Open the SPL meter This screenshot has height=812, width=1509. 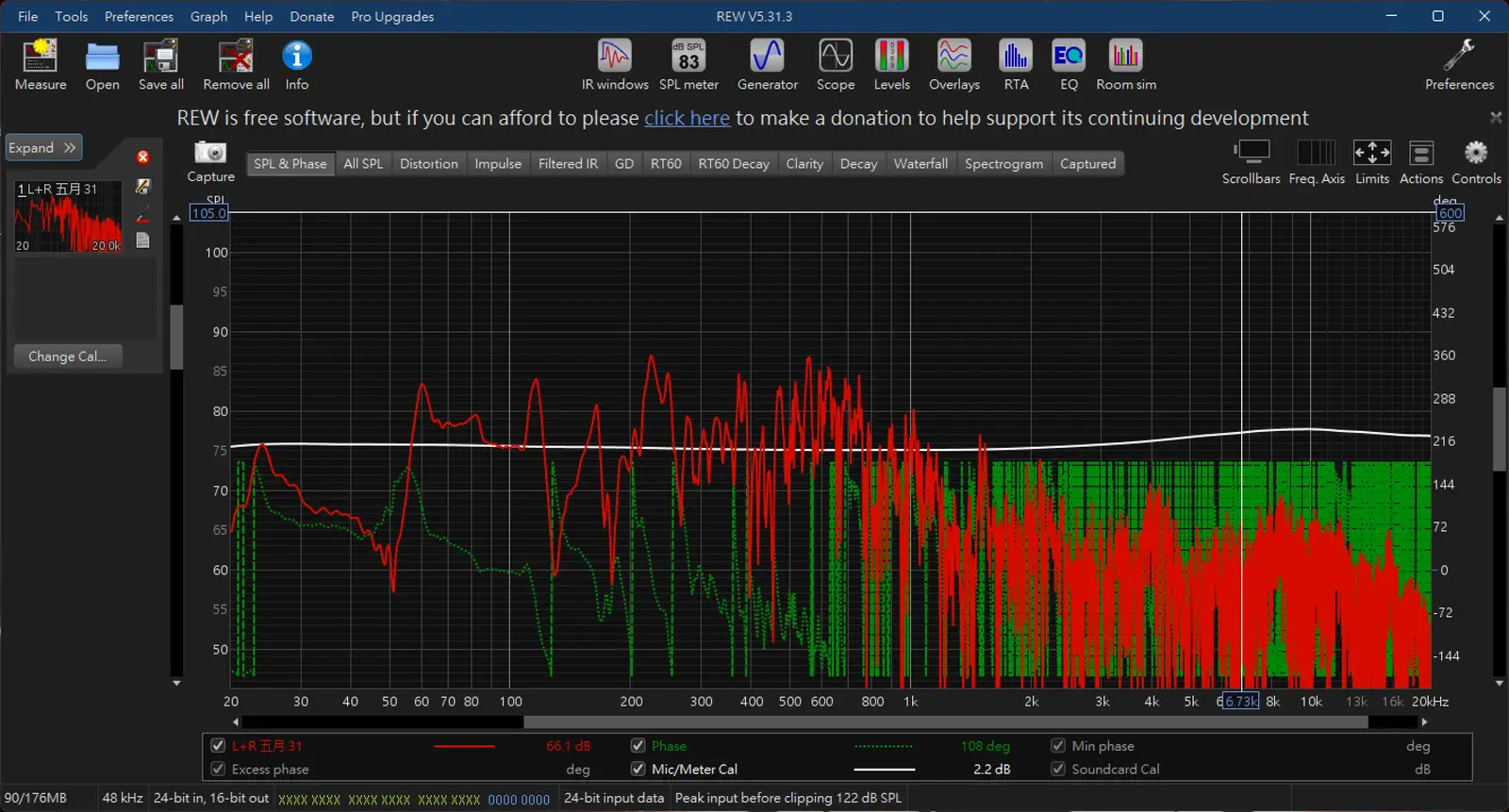688,56
